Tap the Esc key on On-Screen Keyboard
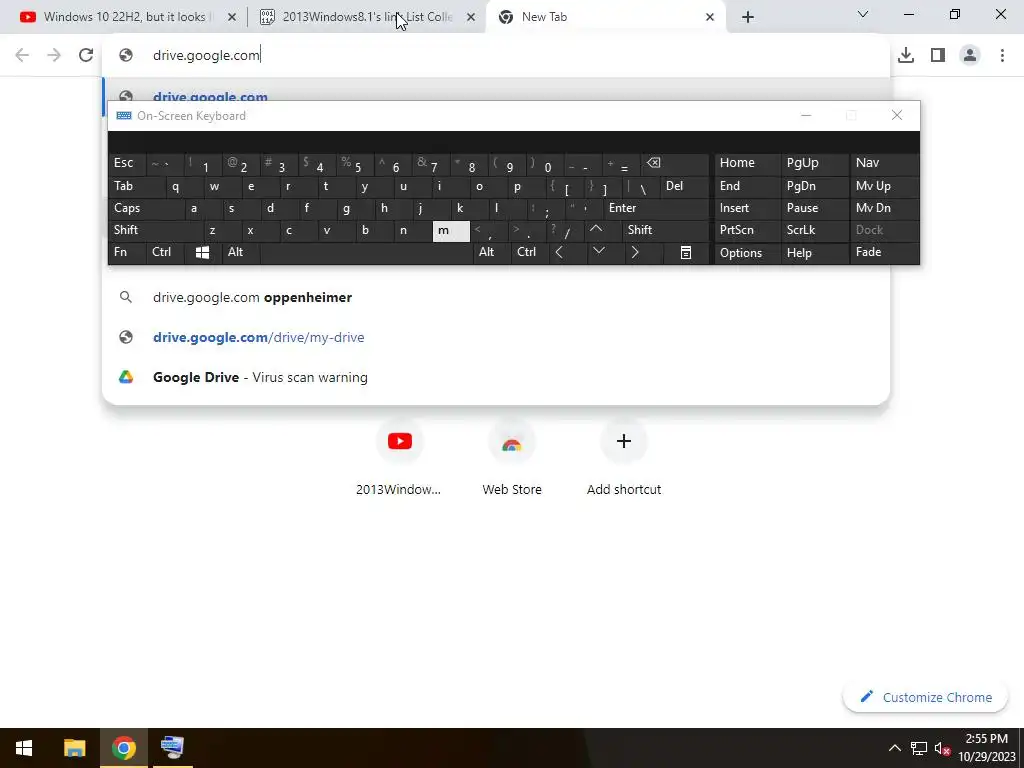 [127, 163]
